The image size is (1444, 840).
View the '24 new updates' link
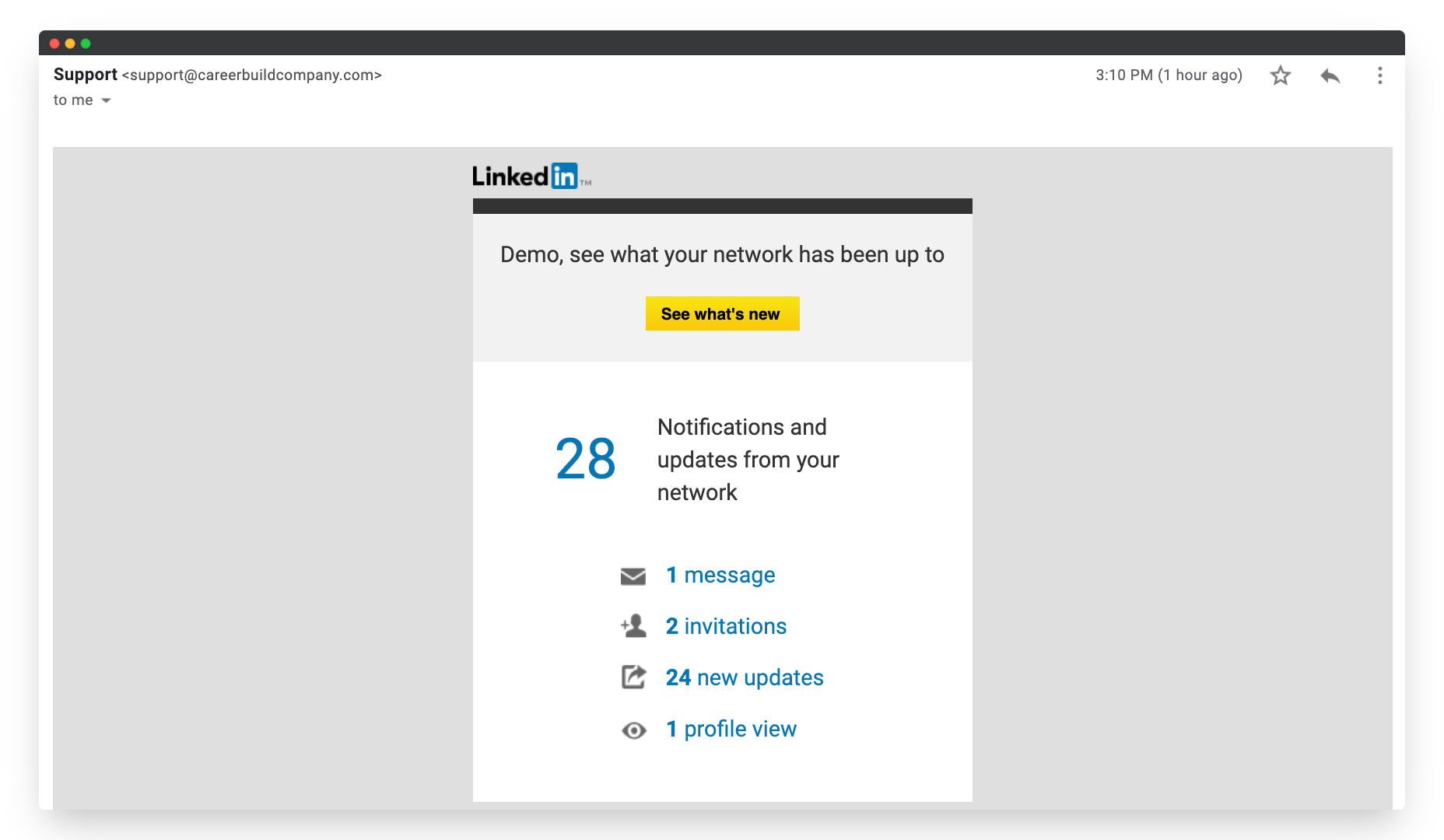click(x=744, y=677)
